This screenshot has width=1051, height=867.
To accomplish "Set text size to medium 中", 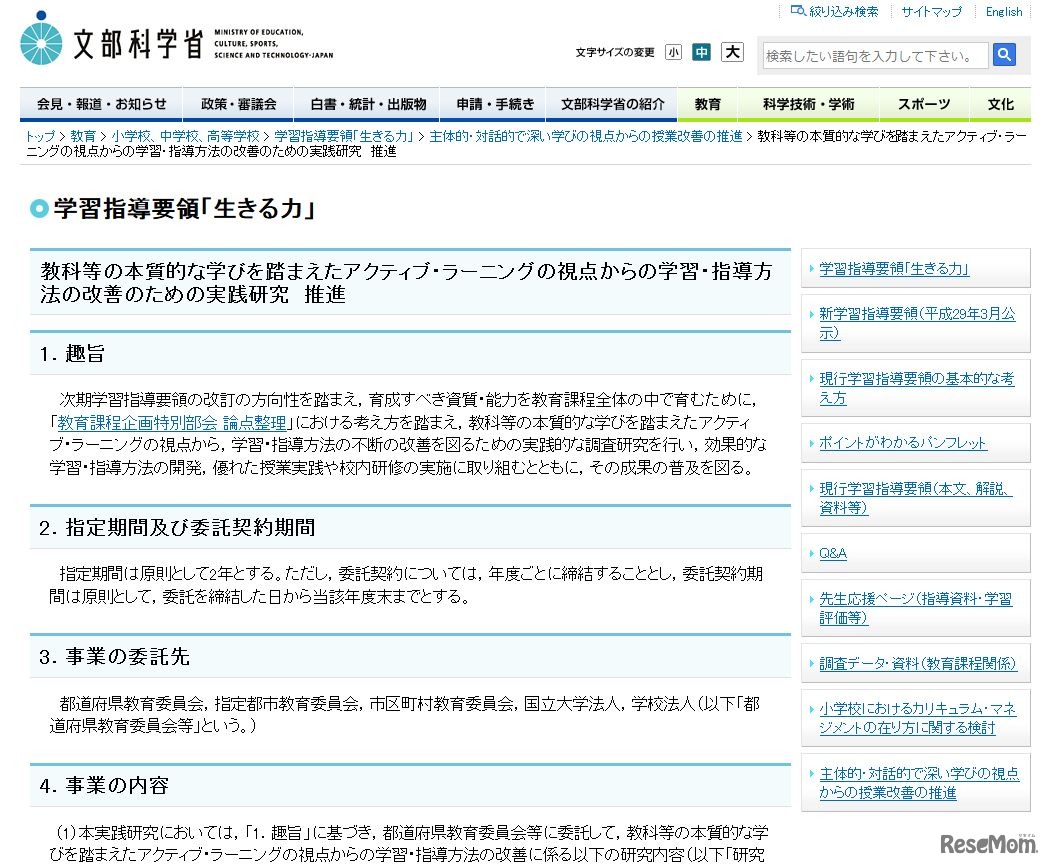I will (702, 52).
